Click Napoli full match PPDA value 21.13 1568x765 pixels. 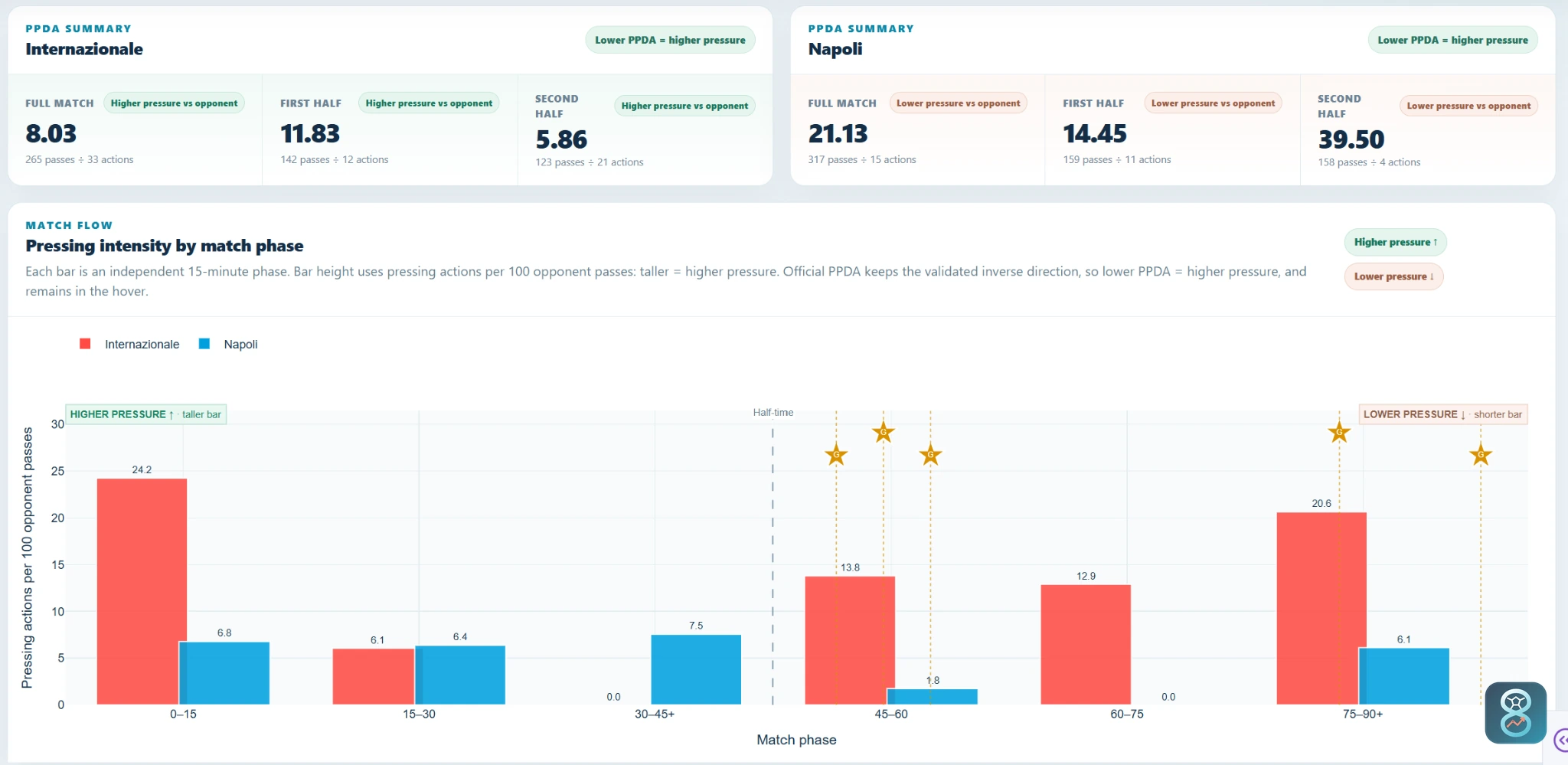point(838,134)
